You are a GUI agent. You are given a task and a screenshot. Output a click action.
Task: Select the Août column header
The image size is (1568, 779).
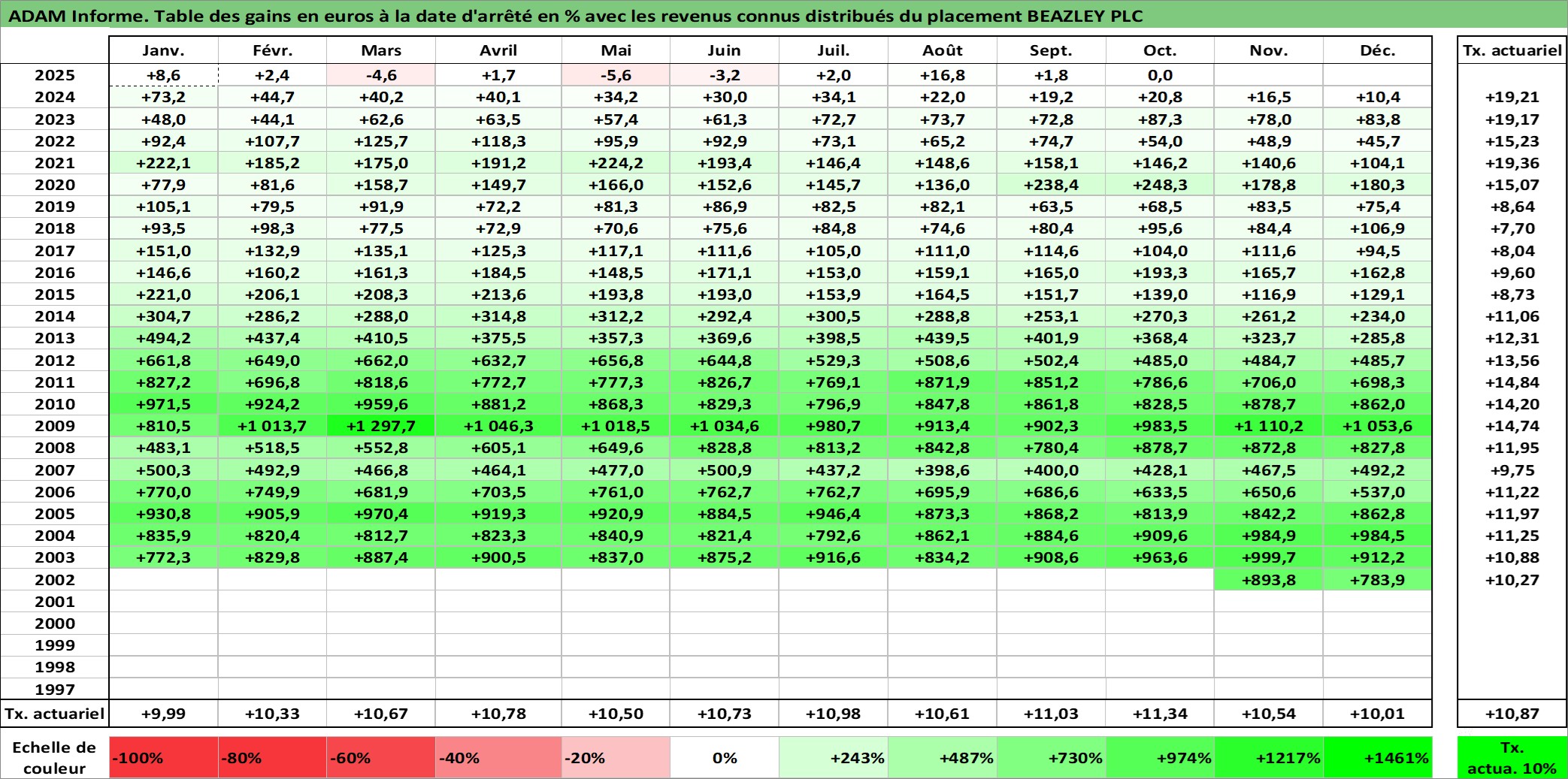pos(943,50)
